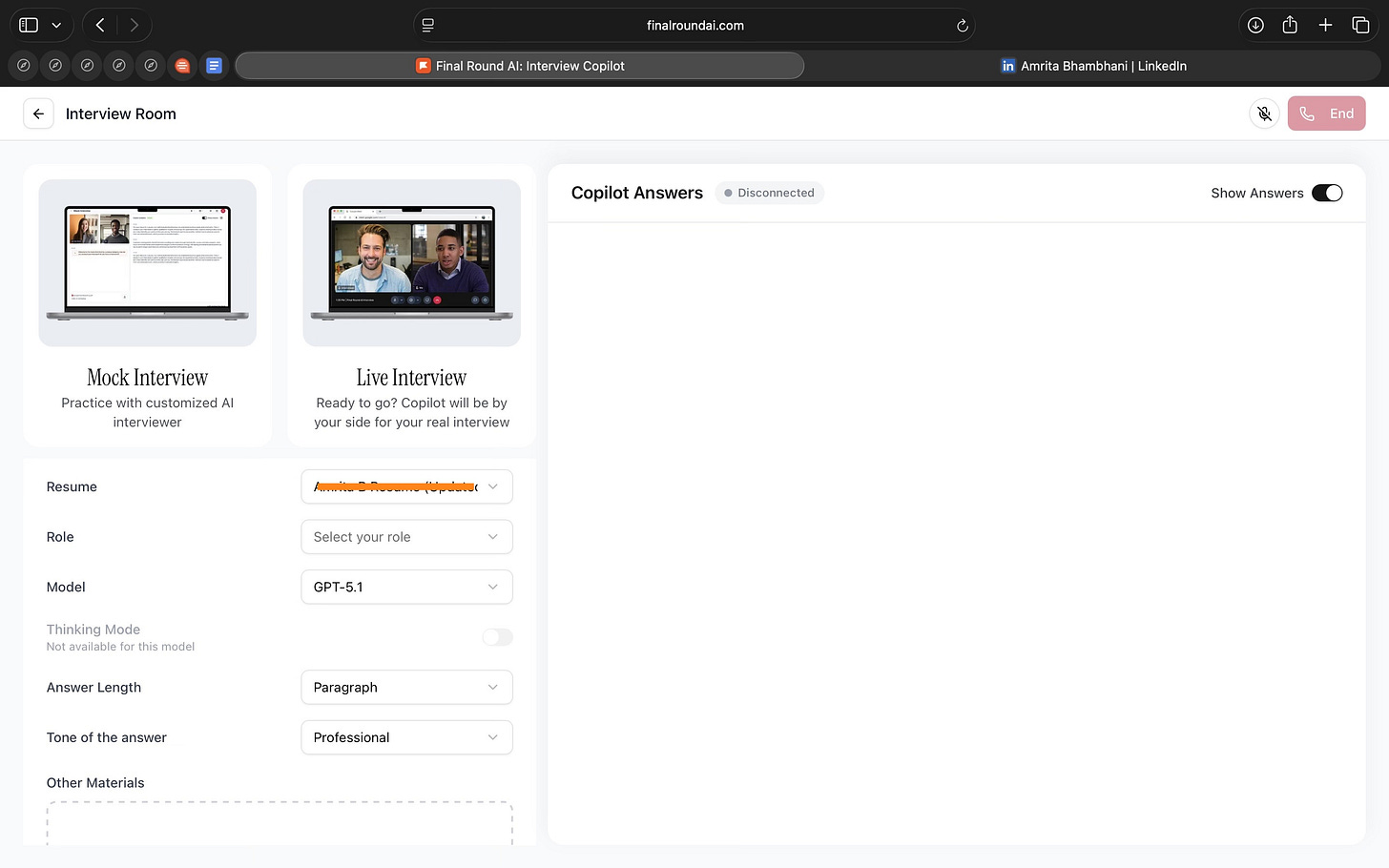This screenshot has width=1389, height=868.
Task: Open the fourth pinned compass tab
Action: tap(118, 66)
